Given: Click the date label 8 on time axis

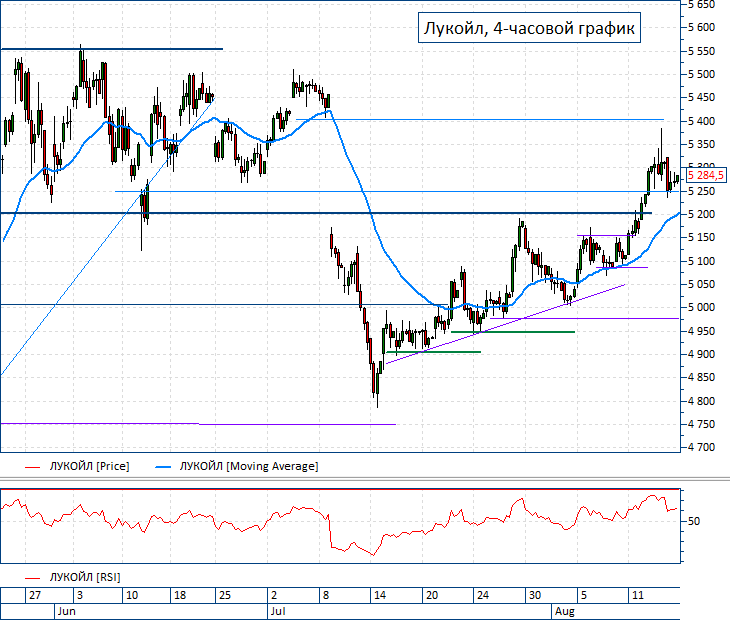Looking at the screenshot, I should click(x=326, y=595).
